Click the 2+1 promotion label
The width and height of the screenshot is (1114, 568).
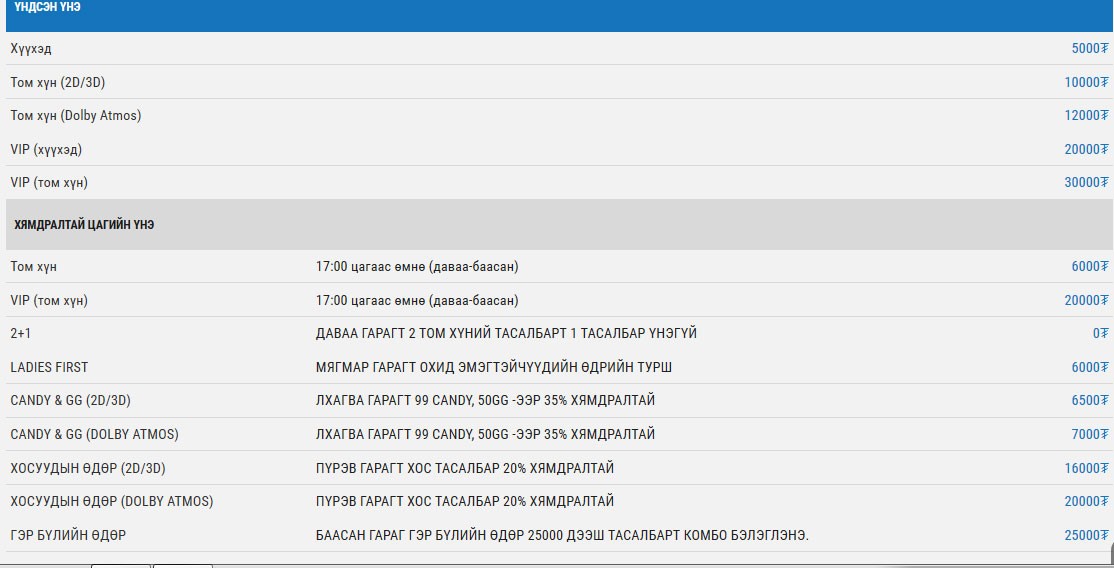coord(21,334)
